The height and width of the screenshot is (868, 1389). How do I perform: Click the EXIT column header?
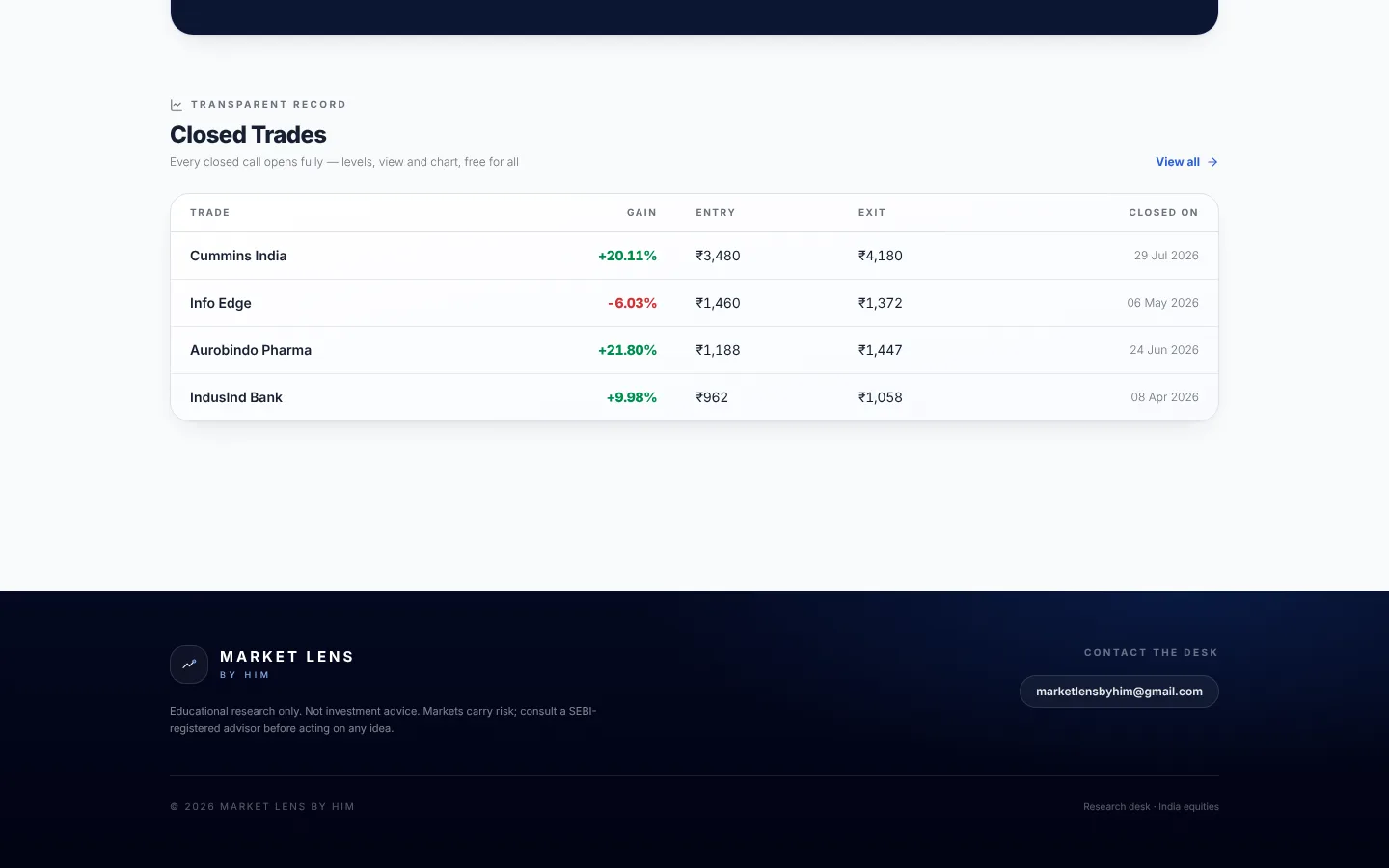pos(872,213)
